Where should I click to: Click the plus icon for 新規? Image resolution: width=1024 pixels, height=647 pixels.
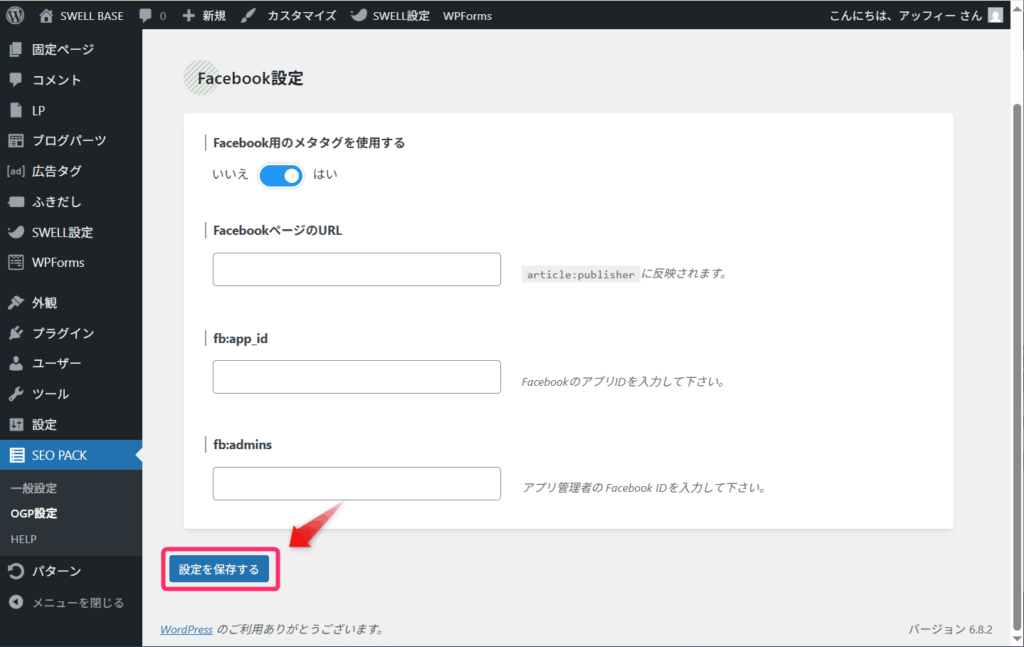[189, 16]
